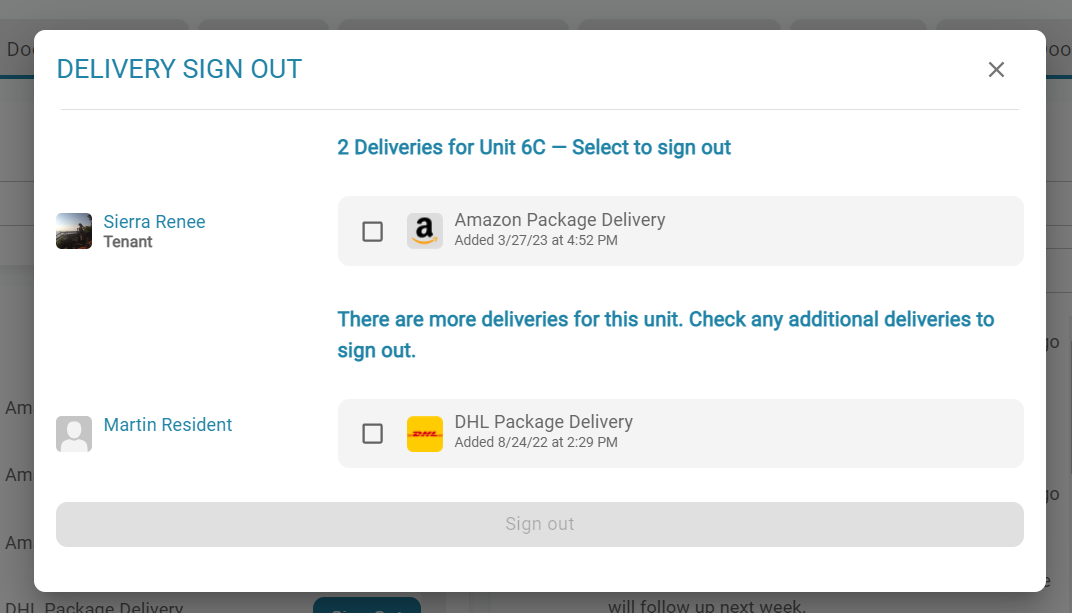This screenshot has width=1072, height=613.
Task: Click the dark Sign Out button behind dialog
Action: pos(367,604)
